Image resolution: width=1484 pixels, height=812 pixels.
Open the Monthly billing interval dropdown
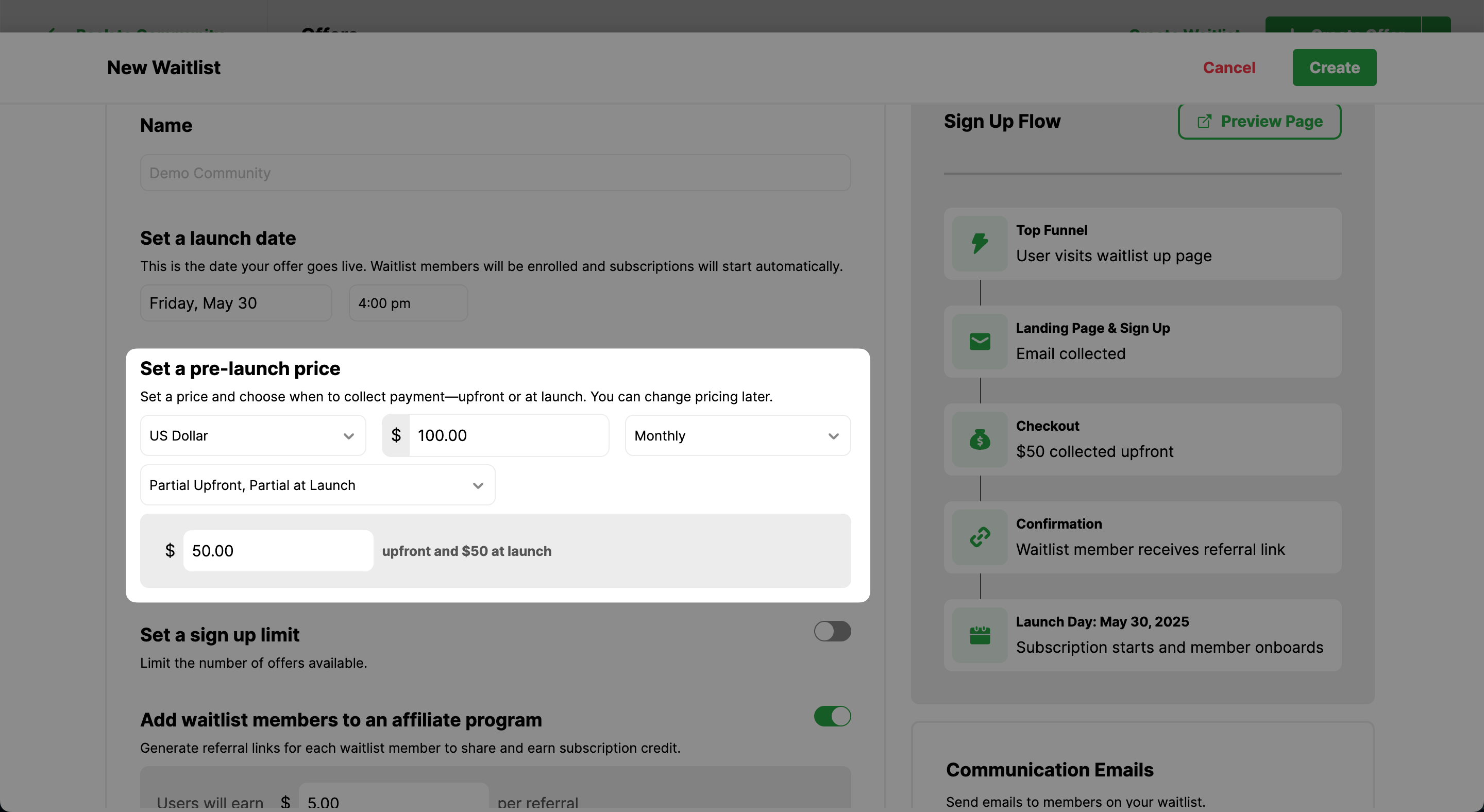[737, 435]
